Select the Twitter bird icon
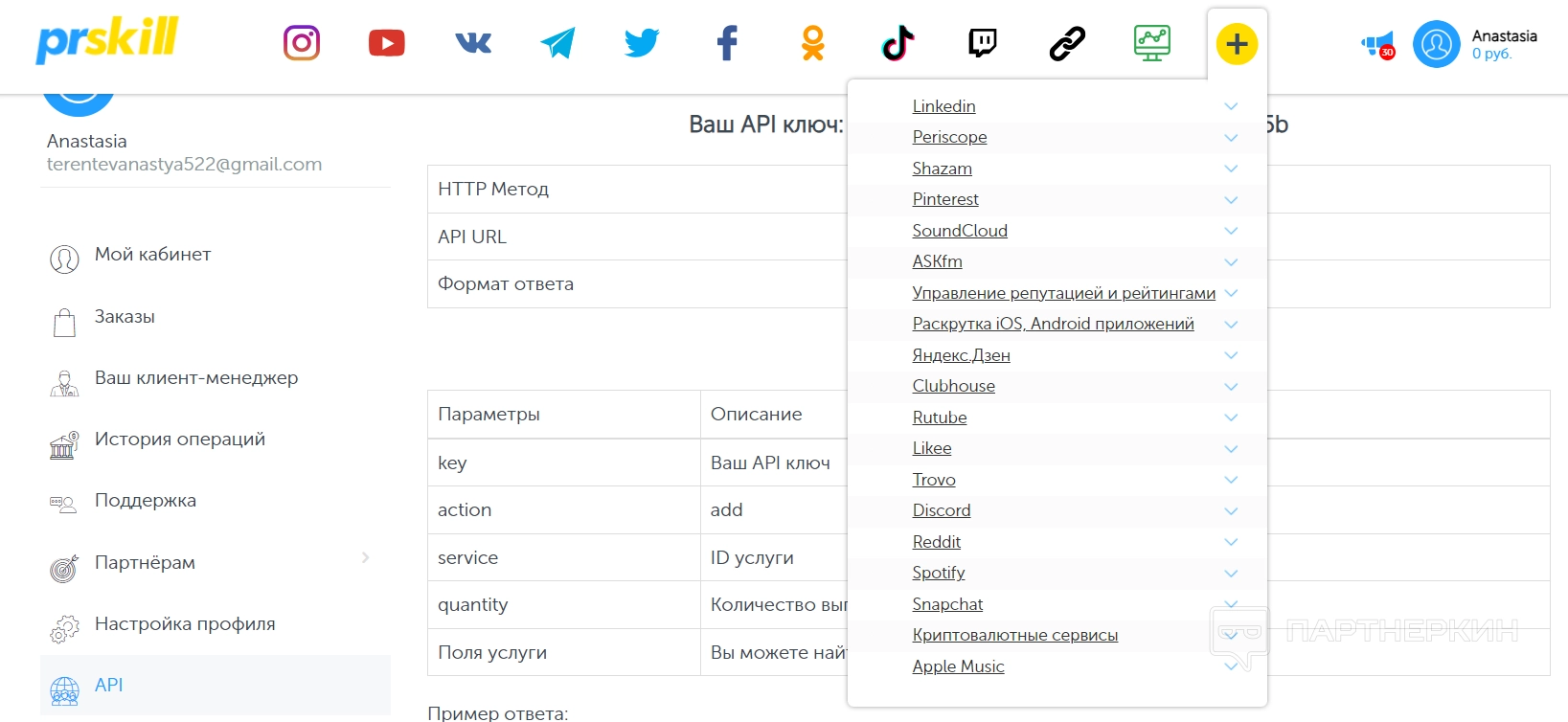Screen dimensions: 1568x722 click(x=642, y=43)
